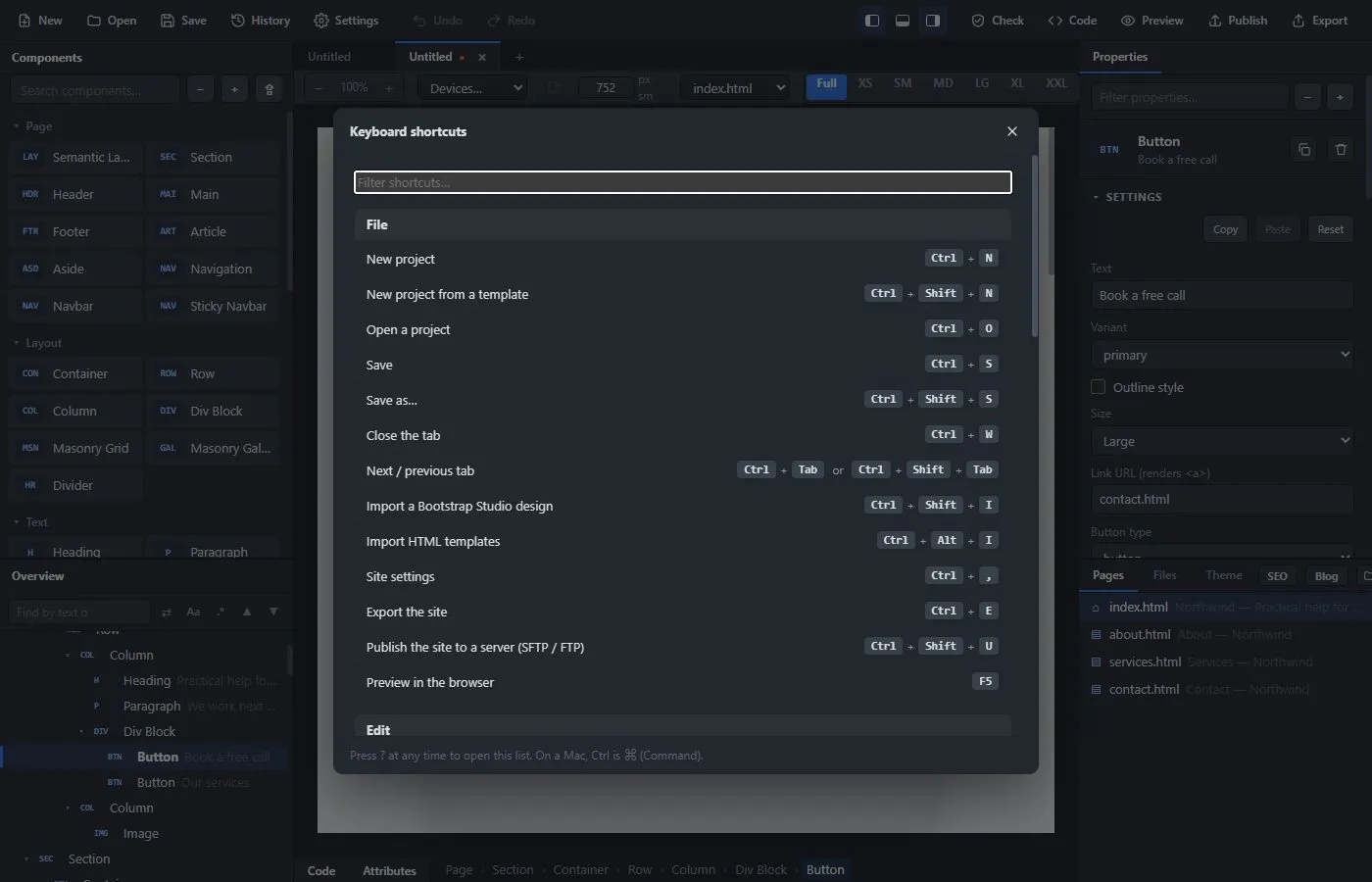
Task: Enable the Outline style checkbox
Action: (x=1098, y=387)
